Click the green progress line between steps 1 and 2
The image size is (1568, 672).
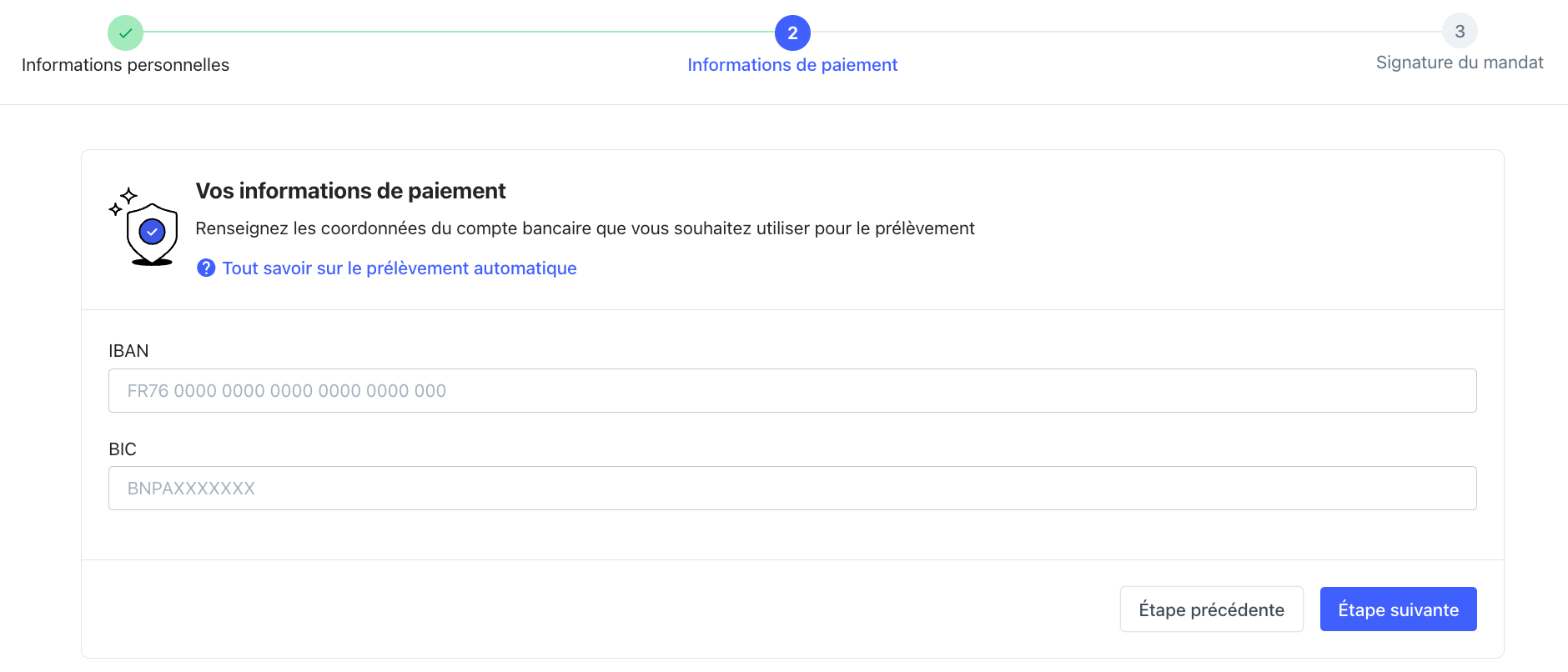[459, 33]
